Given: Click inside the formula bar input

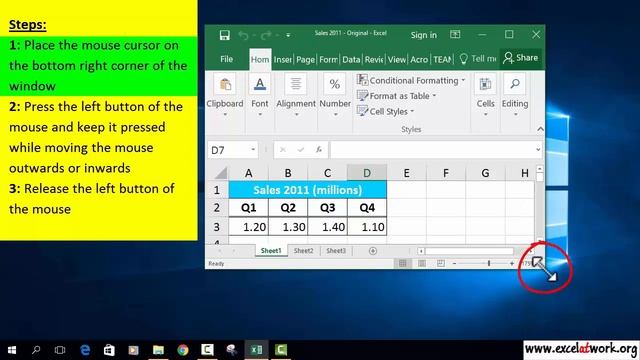Looking at the screenshot, I should (x=432, y=150).
